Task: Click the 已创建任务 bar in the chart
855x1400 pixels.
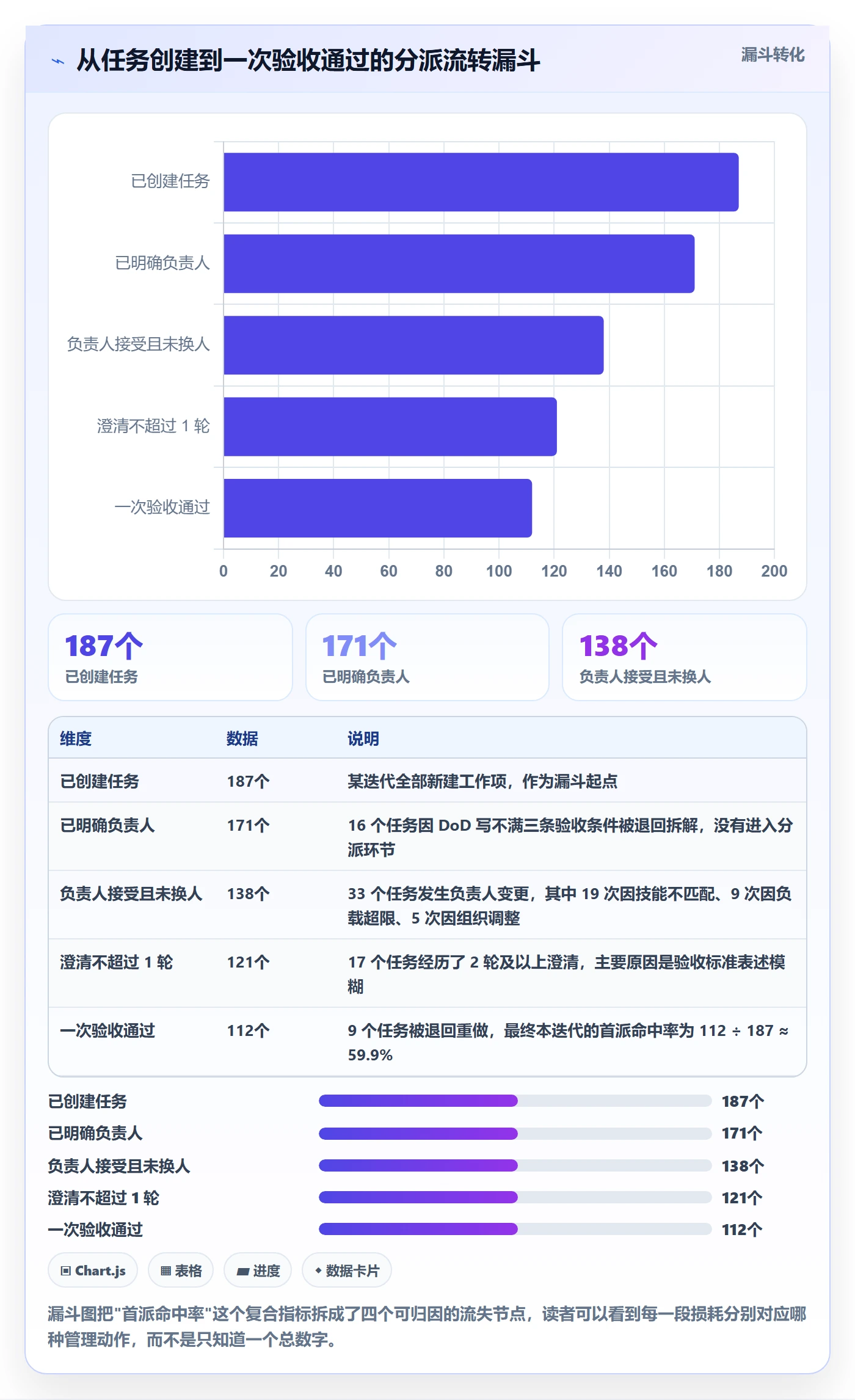Action: point(481,182)
